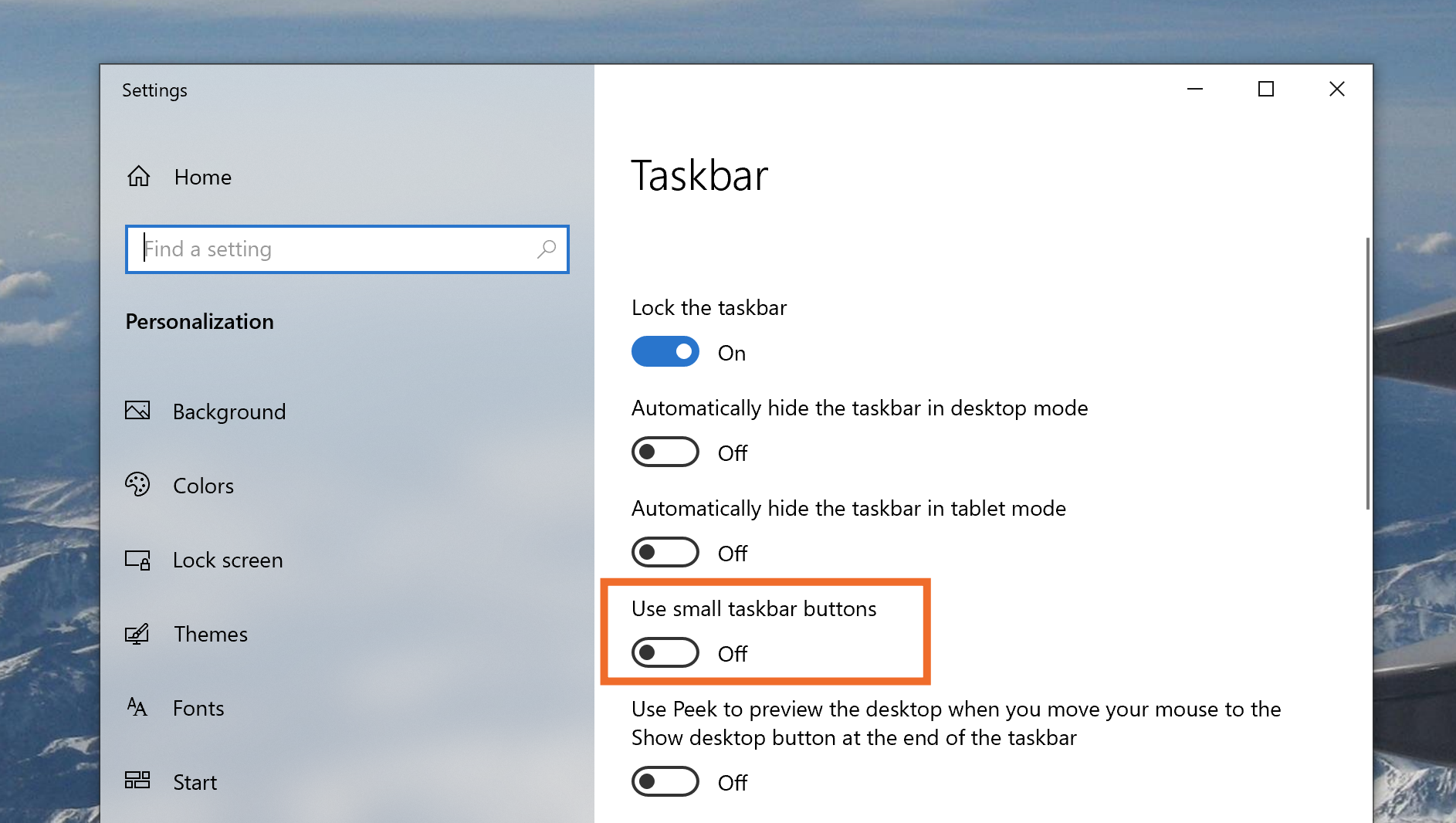Enable the Peek desktop preview toggle

[665, 781]
